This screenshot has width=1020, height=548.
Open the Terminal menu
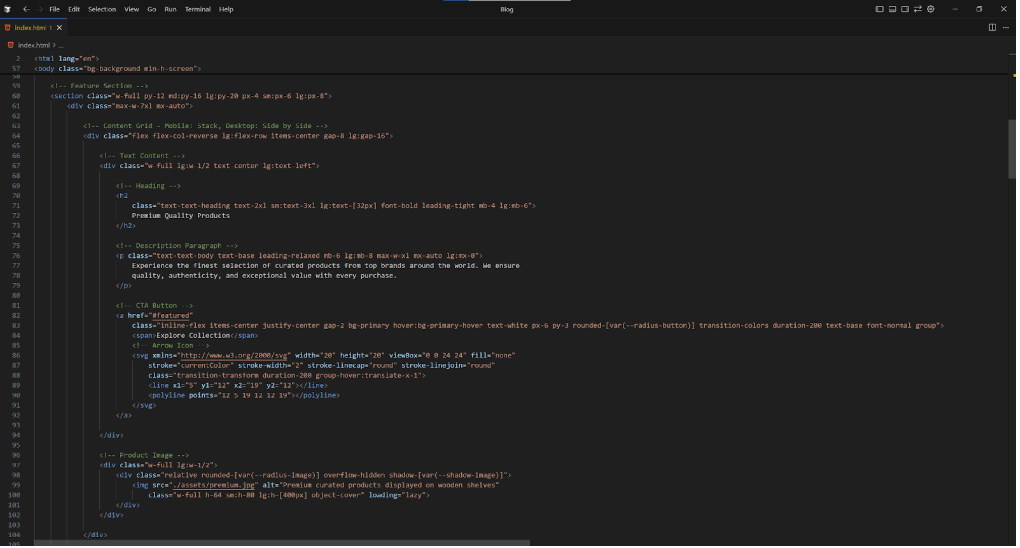coord(197,9)
